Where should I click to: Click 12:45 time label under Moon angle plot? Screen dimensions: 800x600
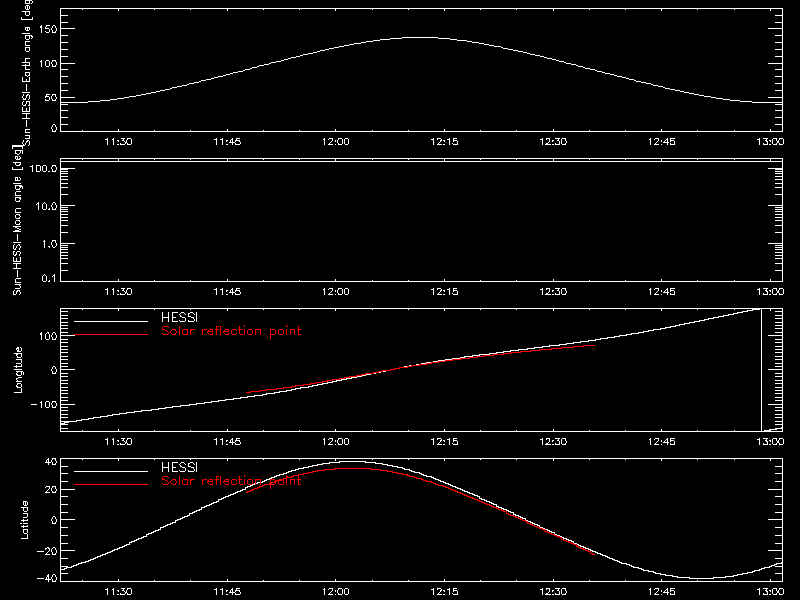(x=662, y=292)
